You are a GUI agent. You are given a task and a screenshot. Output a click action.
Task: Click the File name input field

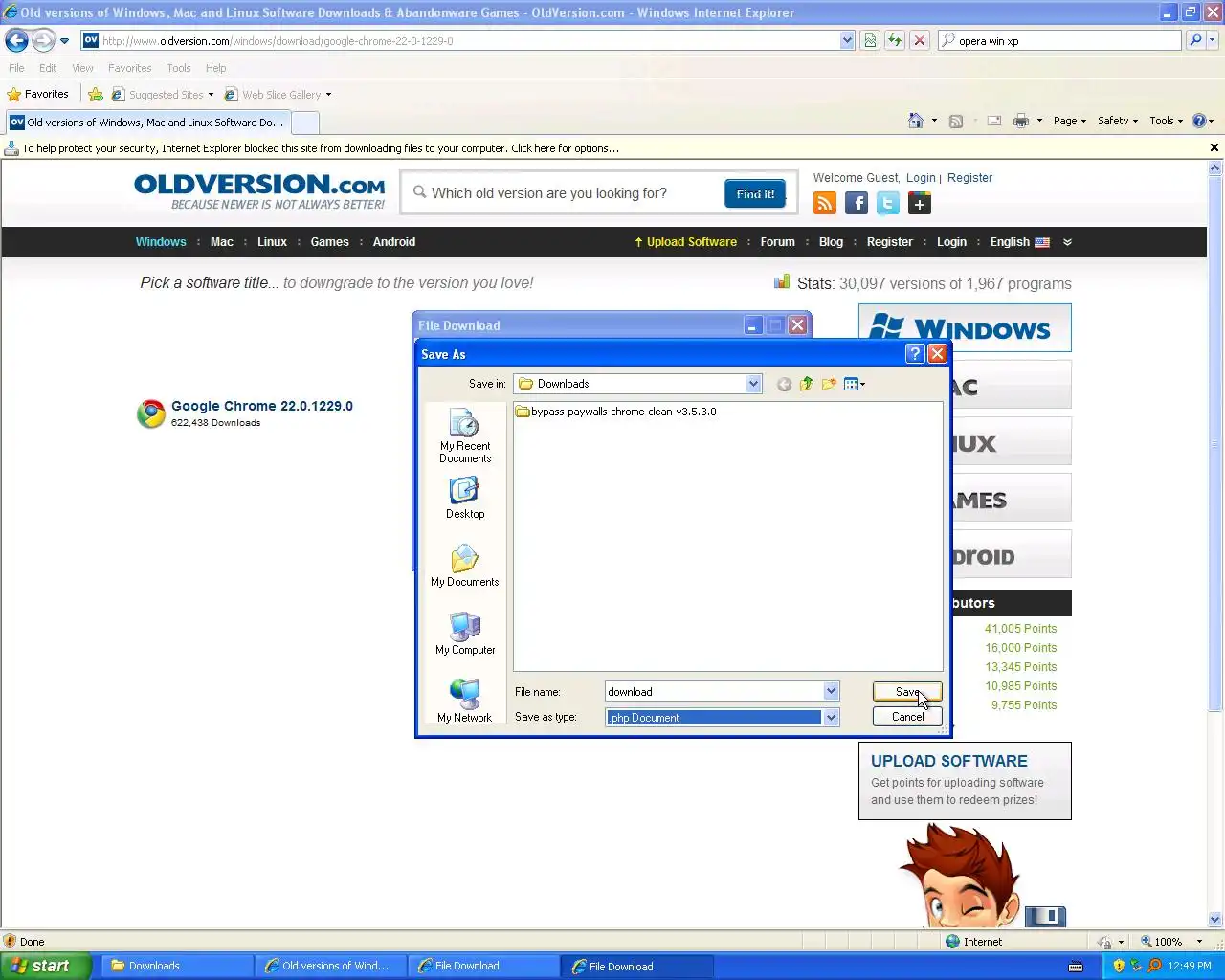point(714,691)
